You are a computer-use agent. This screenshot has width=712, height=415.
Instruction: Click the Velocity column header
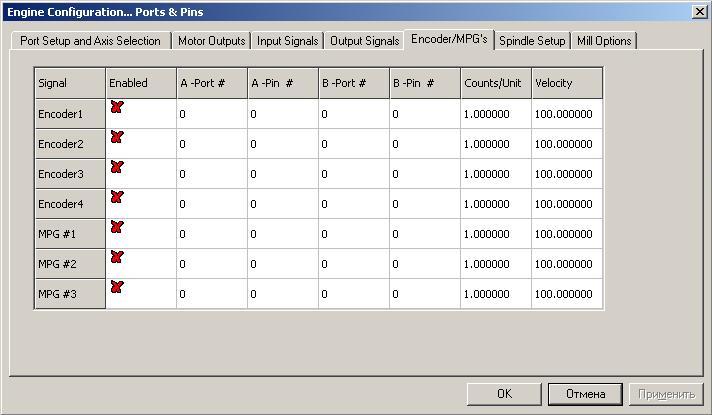567,83
